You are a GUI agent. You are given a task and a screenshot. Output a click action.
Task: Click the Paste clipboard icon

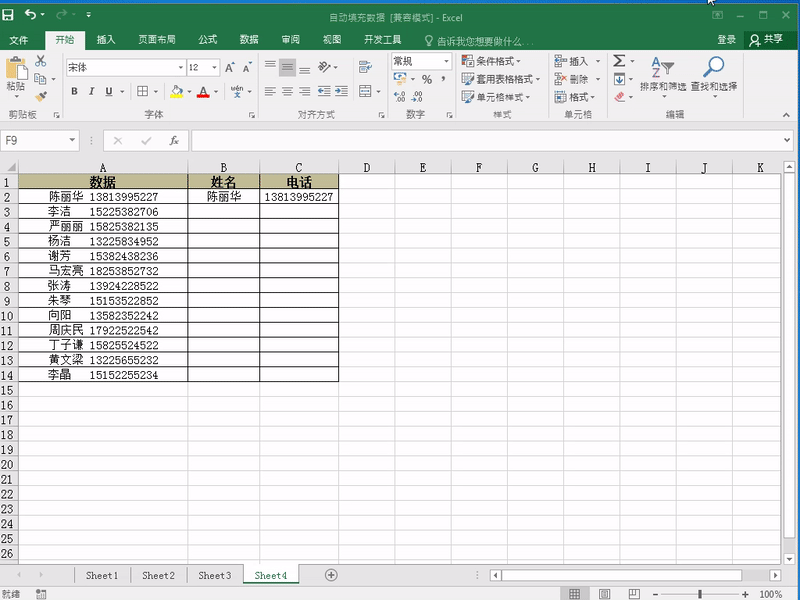[x=16, y=68]
